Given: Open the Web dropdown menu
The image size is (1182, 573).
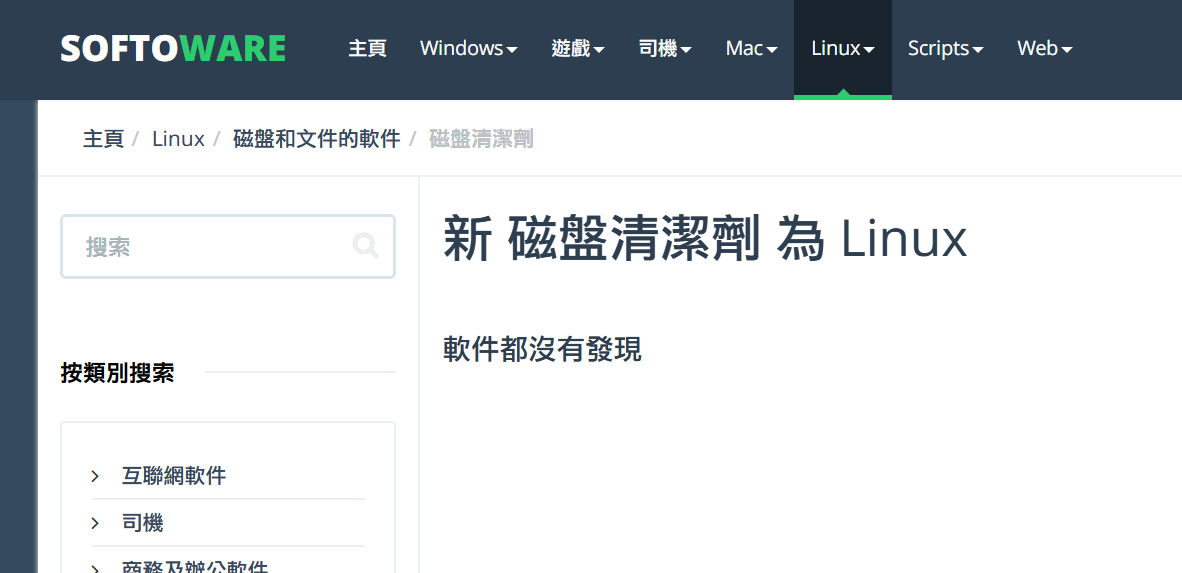Looking at the screenshot, I should (x=1045, y=49).
